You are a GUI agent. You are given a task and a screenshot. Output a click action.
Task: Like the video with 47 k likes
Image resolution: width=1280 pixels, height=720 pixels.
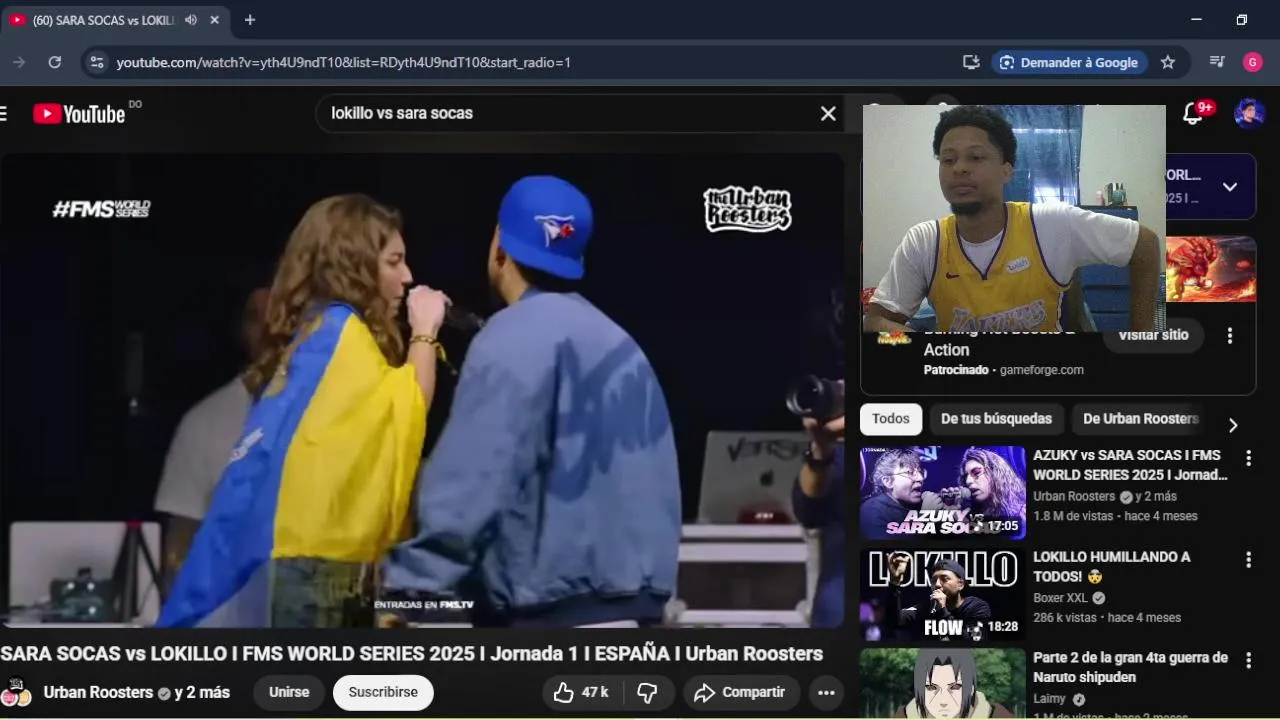click(x=581, y=692)
